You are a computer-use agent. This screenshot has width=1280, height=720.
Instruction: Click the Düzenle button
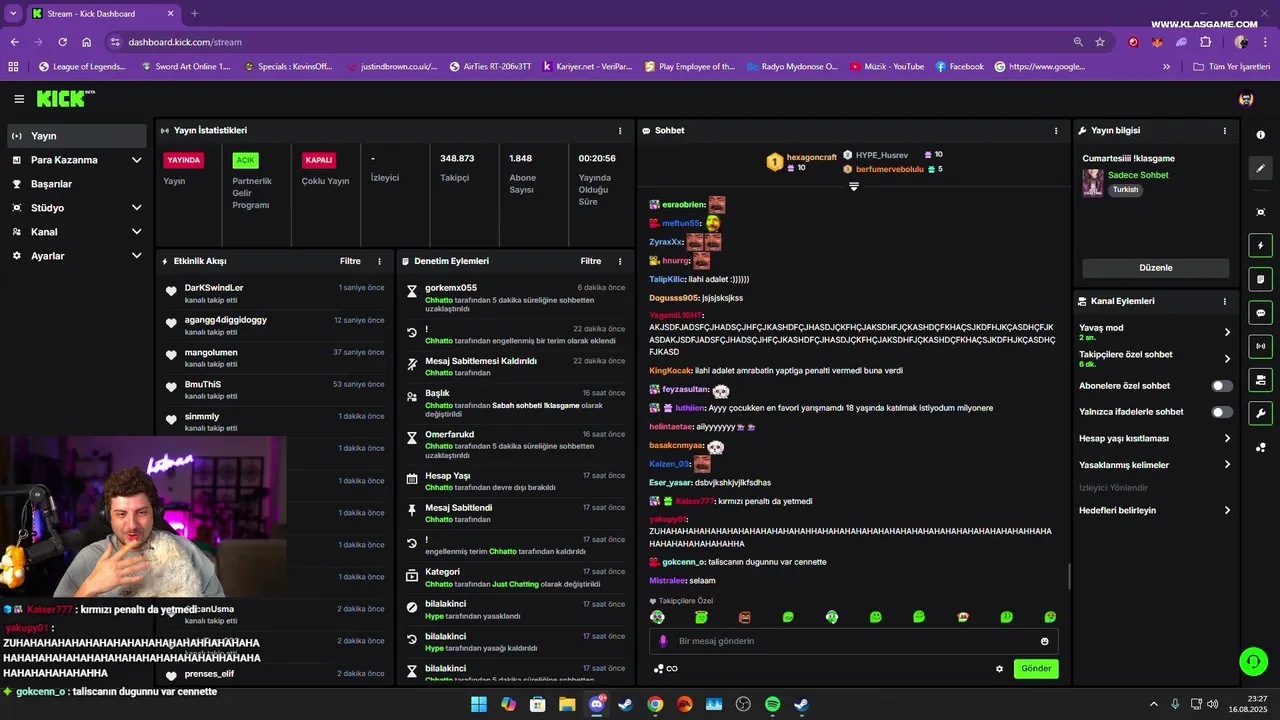1156,268
